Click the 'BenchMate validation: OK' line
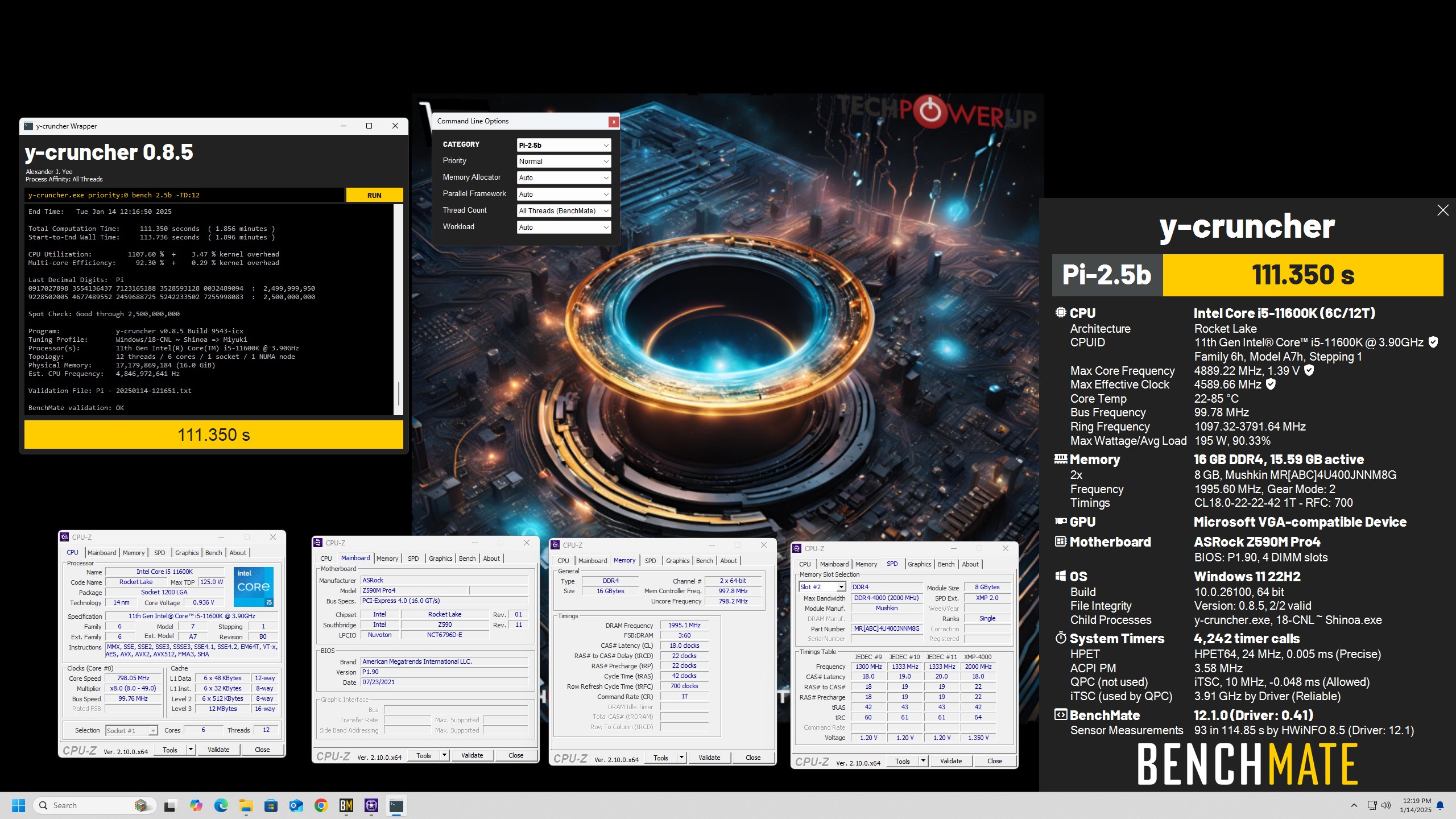1456x819 pixels. (x=76, y=408)
